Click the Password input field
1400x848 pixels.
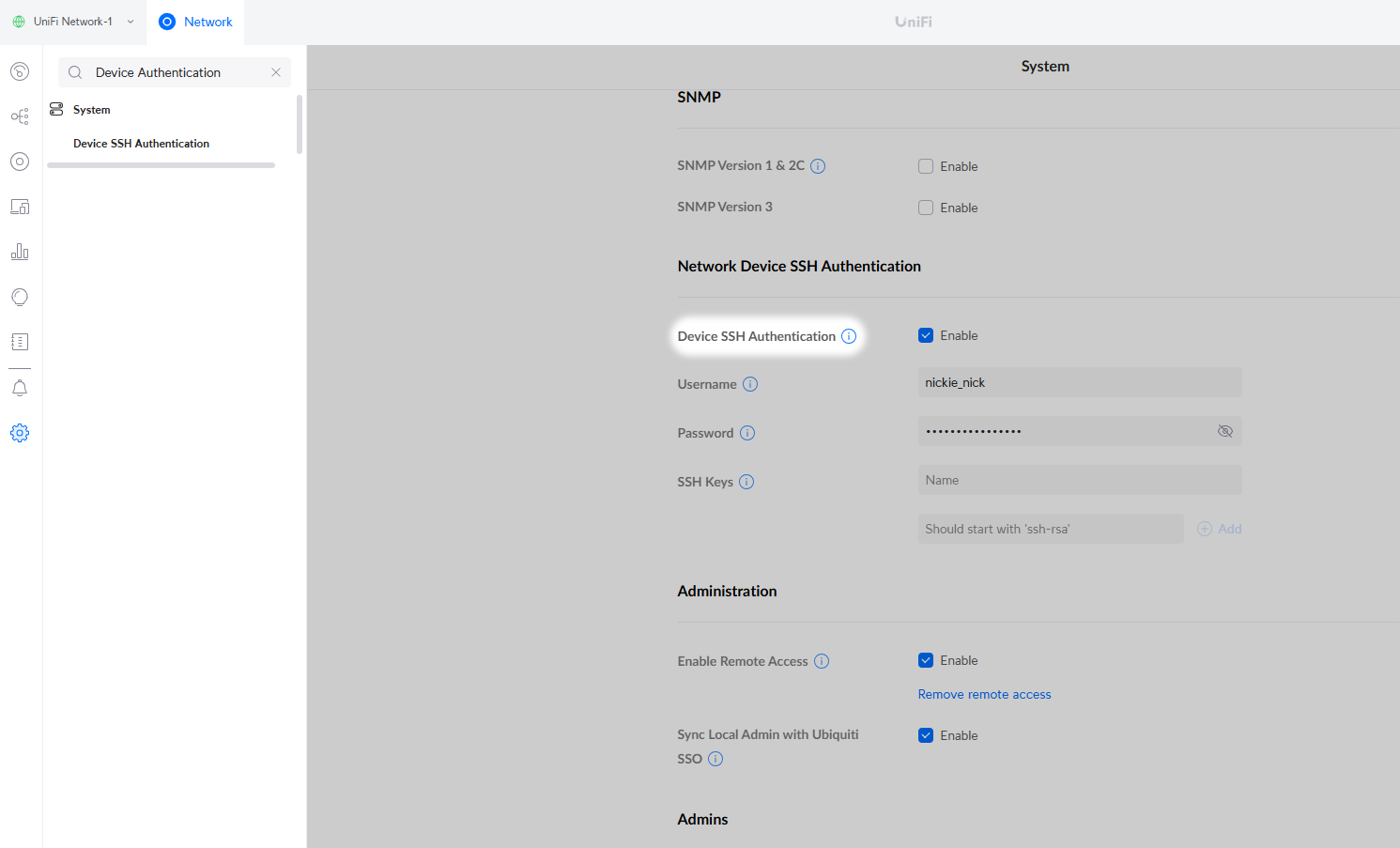coord(1080,431)
